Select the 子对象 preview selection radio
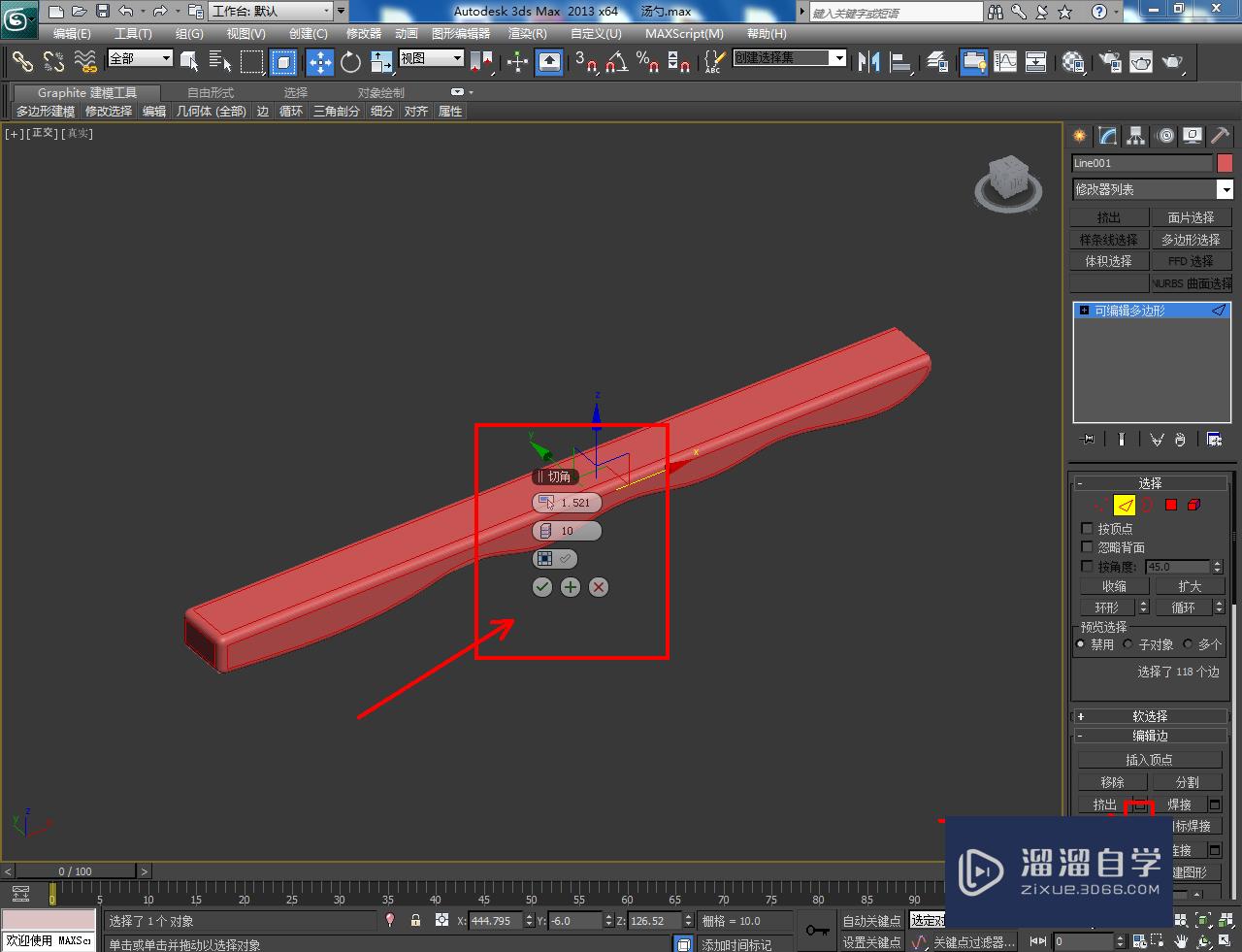 click(x=1128, y=644)
